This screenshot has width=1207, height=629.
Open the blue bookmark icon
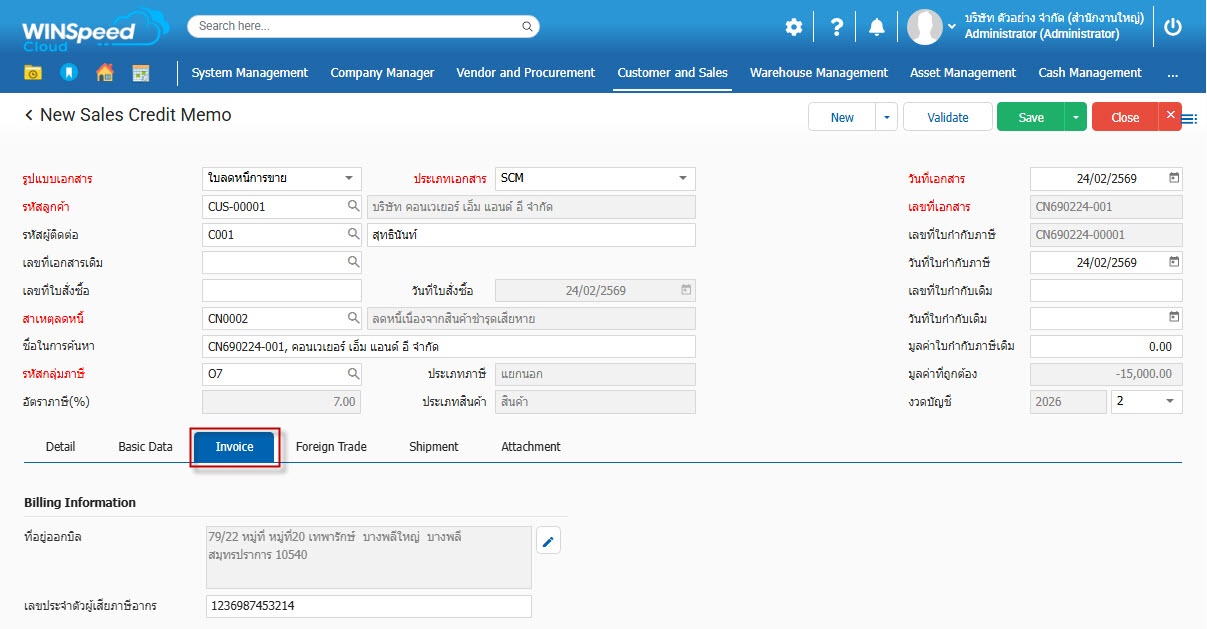[x=68, y=73]
